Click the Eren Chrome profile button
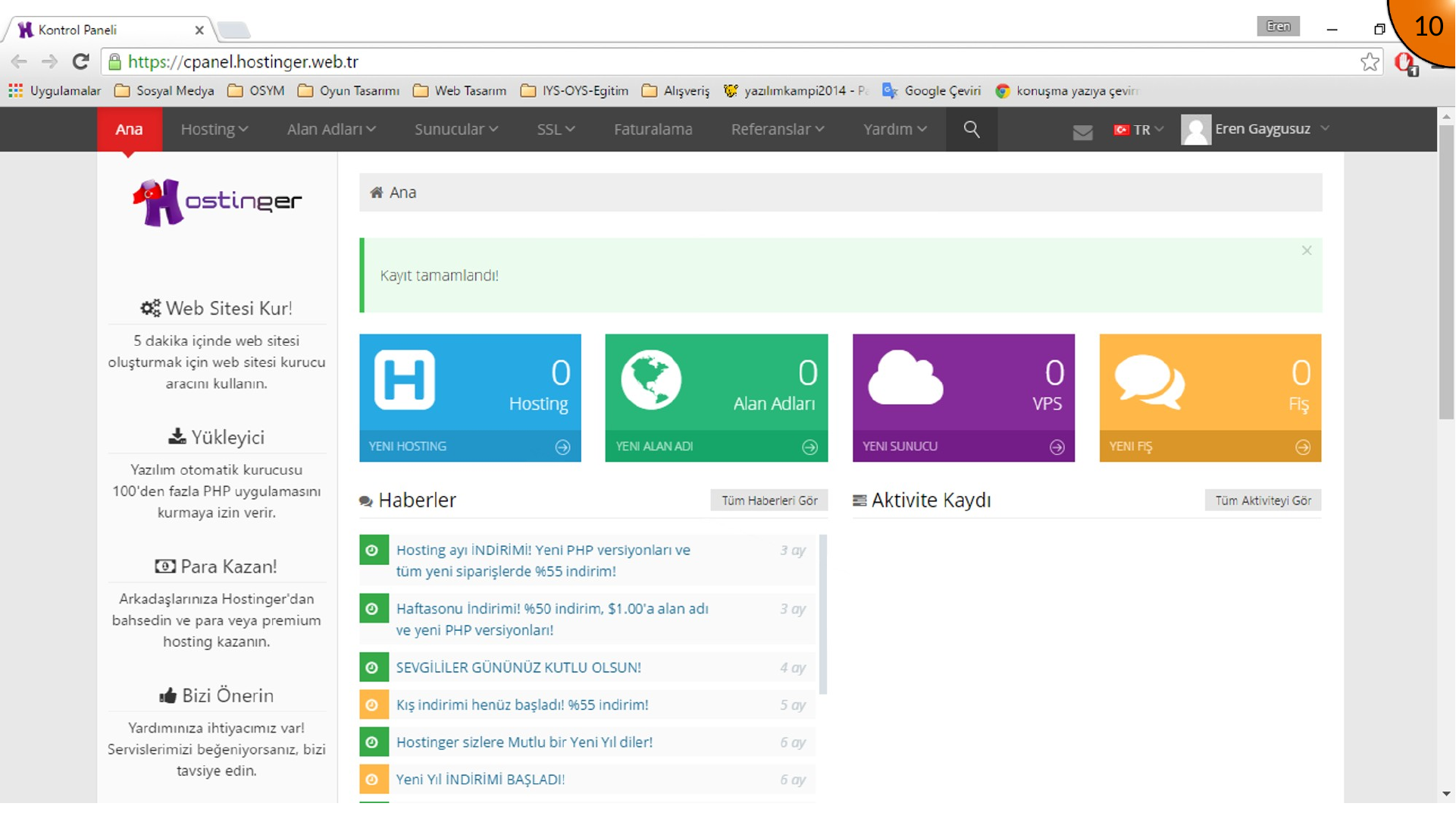Screen dimensions: 1456x819 [1278, 27]
